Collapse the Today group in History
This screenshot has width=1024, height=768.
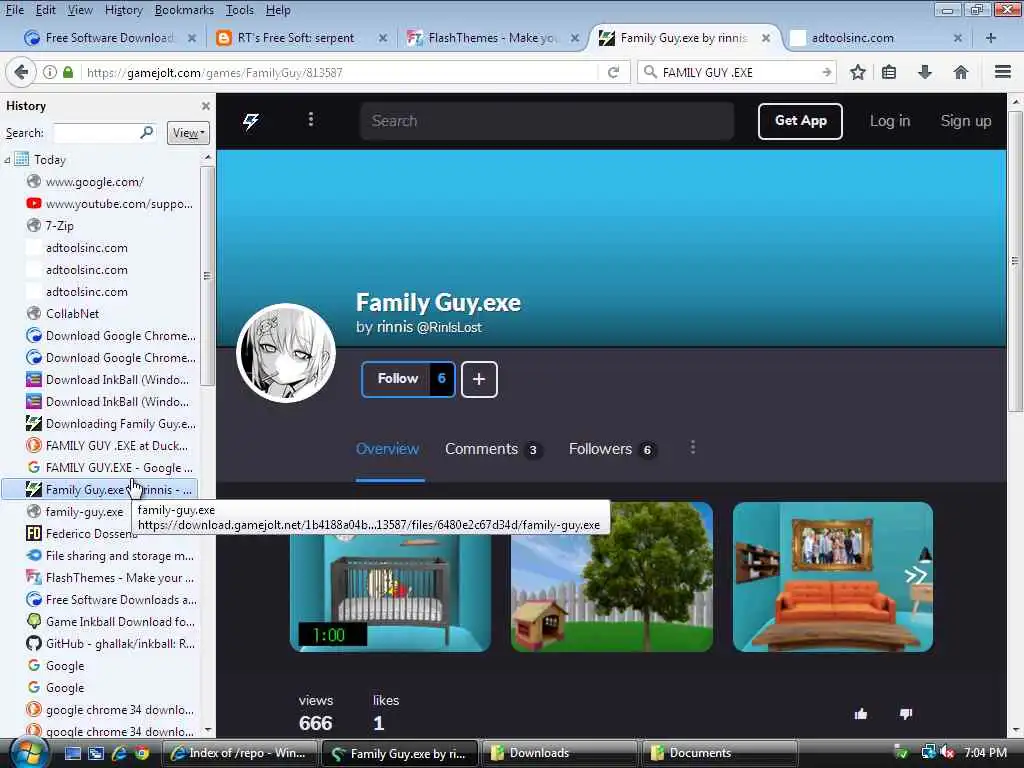(7, 159)
